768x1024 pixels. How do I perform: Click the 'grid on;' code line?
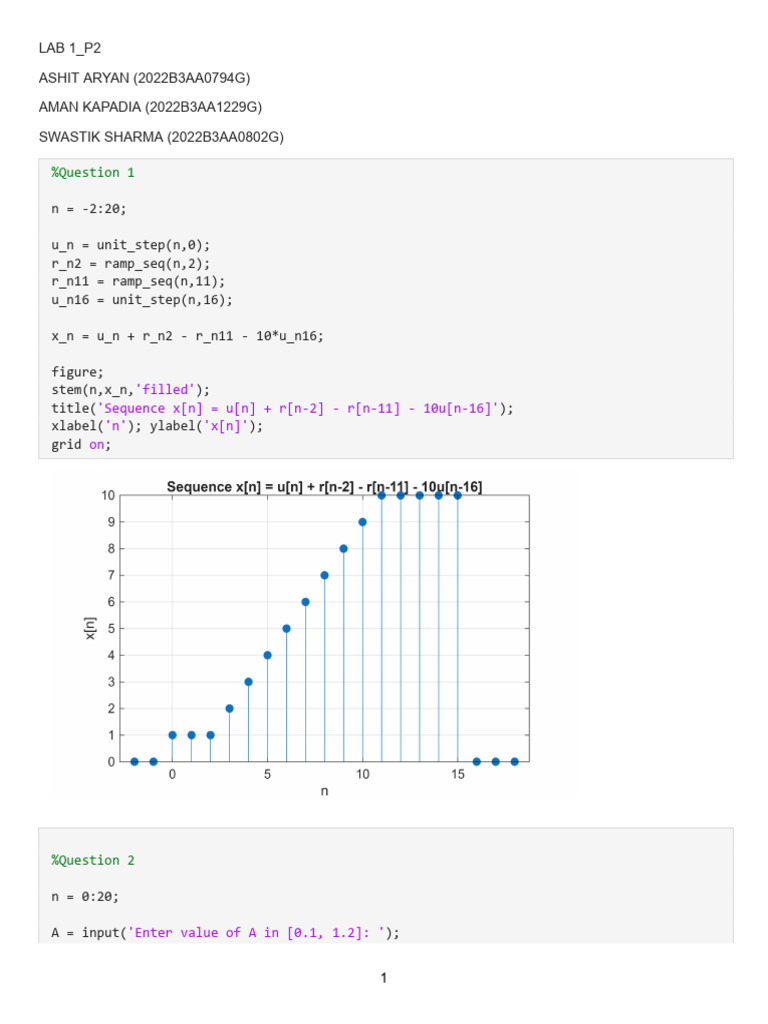point(81,445)
